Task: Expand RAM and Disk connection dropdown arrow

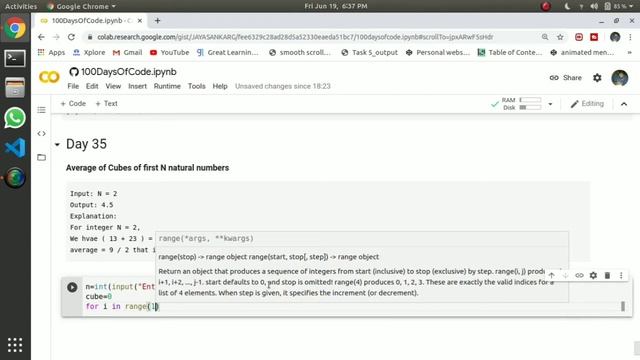Action: click(550, 104)
